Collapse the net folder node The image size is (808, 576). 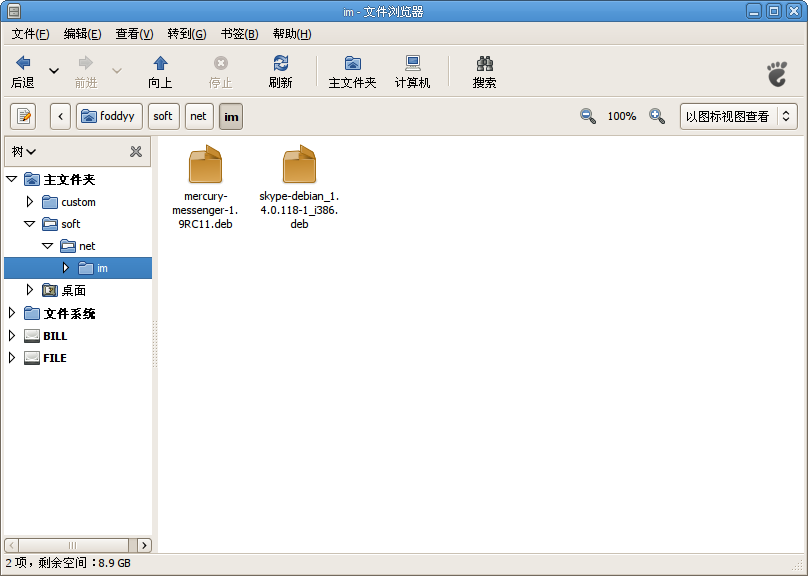48,246
